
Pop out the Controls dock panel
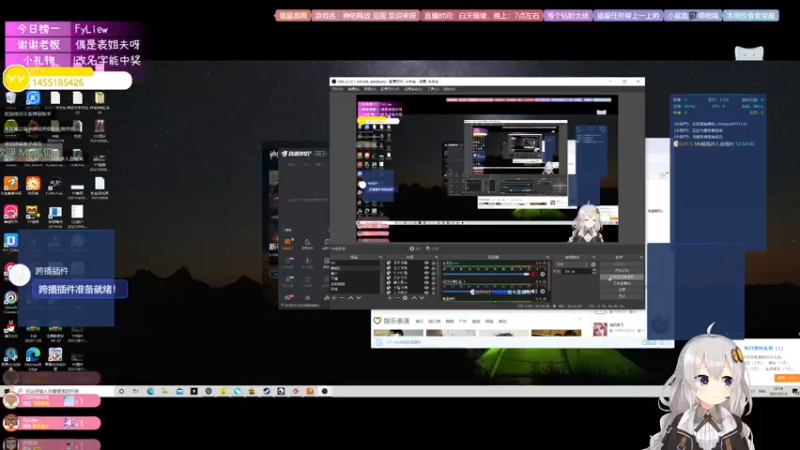point(641,257)
